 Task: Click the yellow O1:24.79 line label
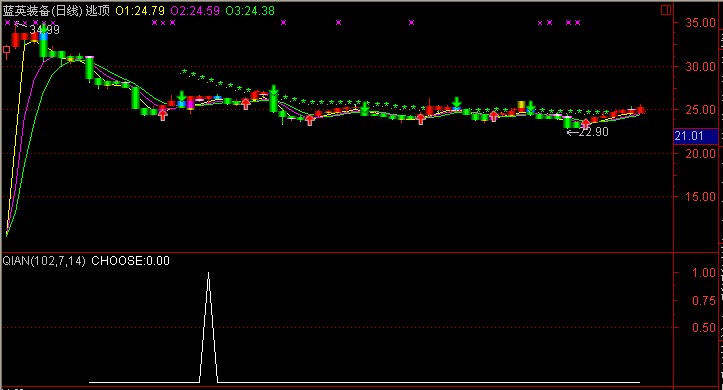140,11
